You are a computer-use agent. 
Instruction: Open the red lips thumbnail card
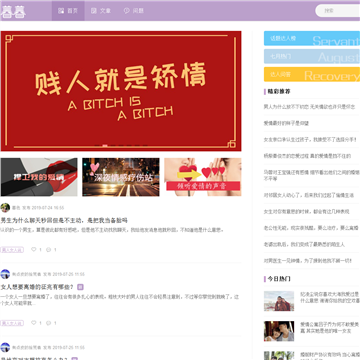pos(39,177)
